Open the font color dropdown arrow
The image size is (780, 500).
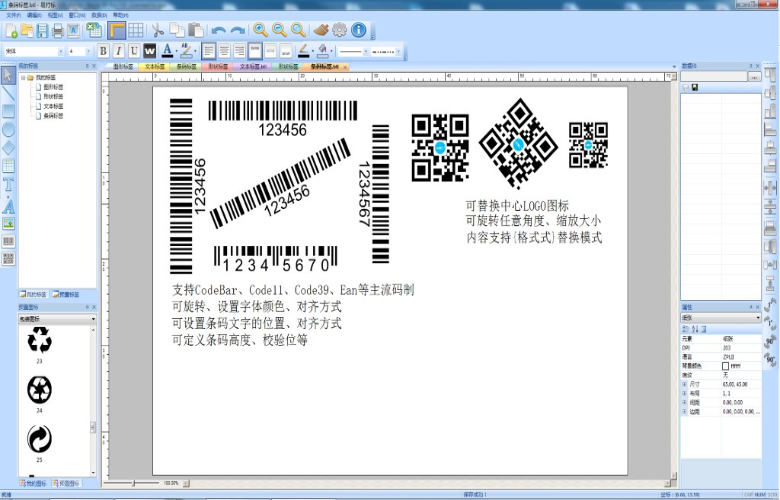pos(176,51)
